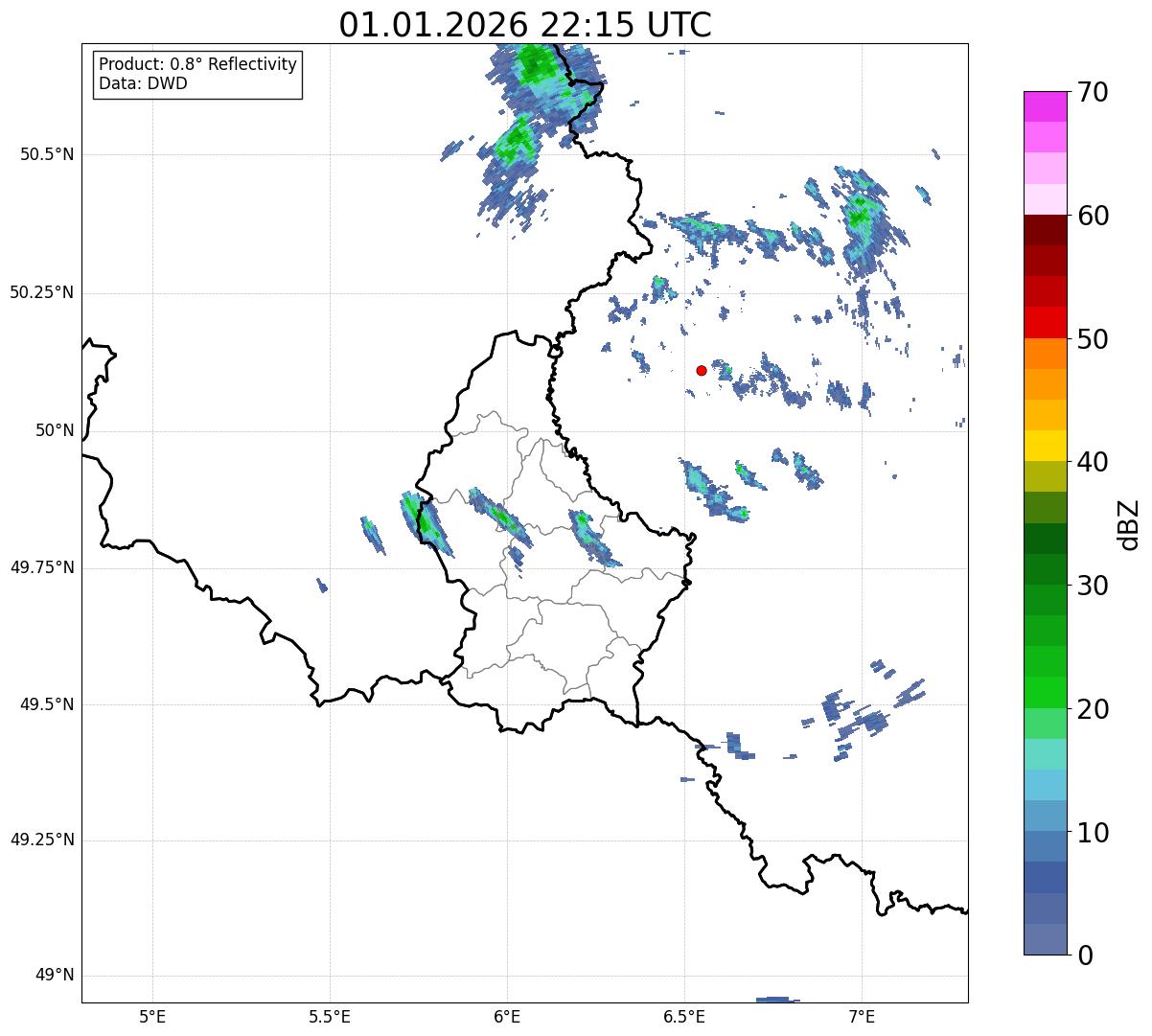Image resolution: width=1152 pixels, height=1036 pixels.
Task: Click the colorbar value 0
Action: pos(1086,955)
